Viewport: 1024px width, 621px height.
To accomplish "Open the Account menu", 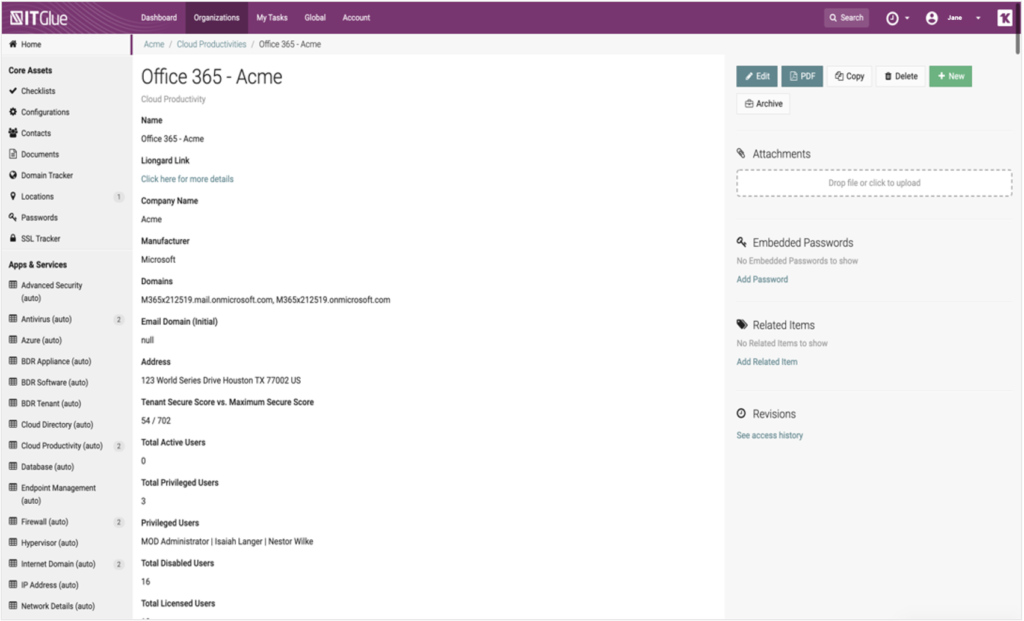I will [x=356, y=18].
